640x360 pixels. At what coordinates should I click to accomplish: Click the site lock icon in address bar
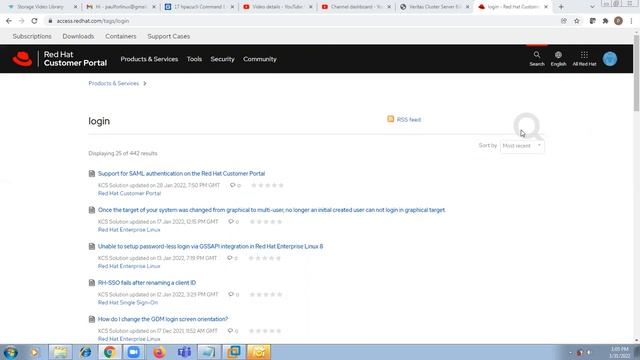pos(50,21)
